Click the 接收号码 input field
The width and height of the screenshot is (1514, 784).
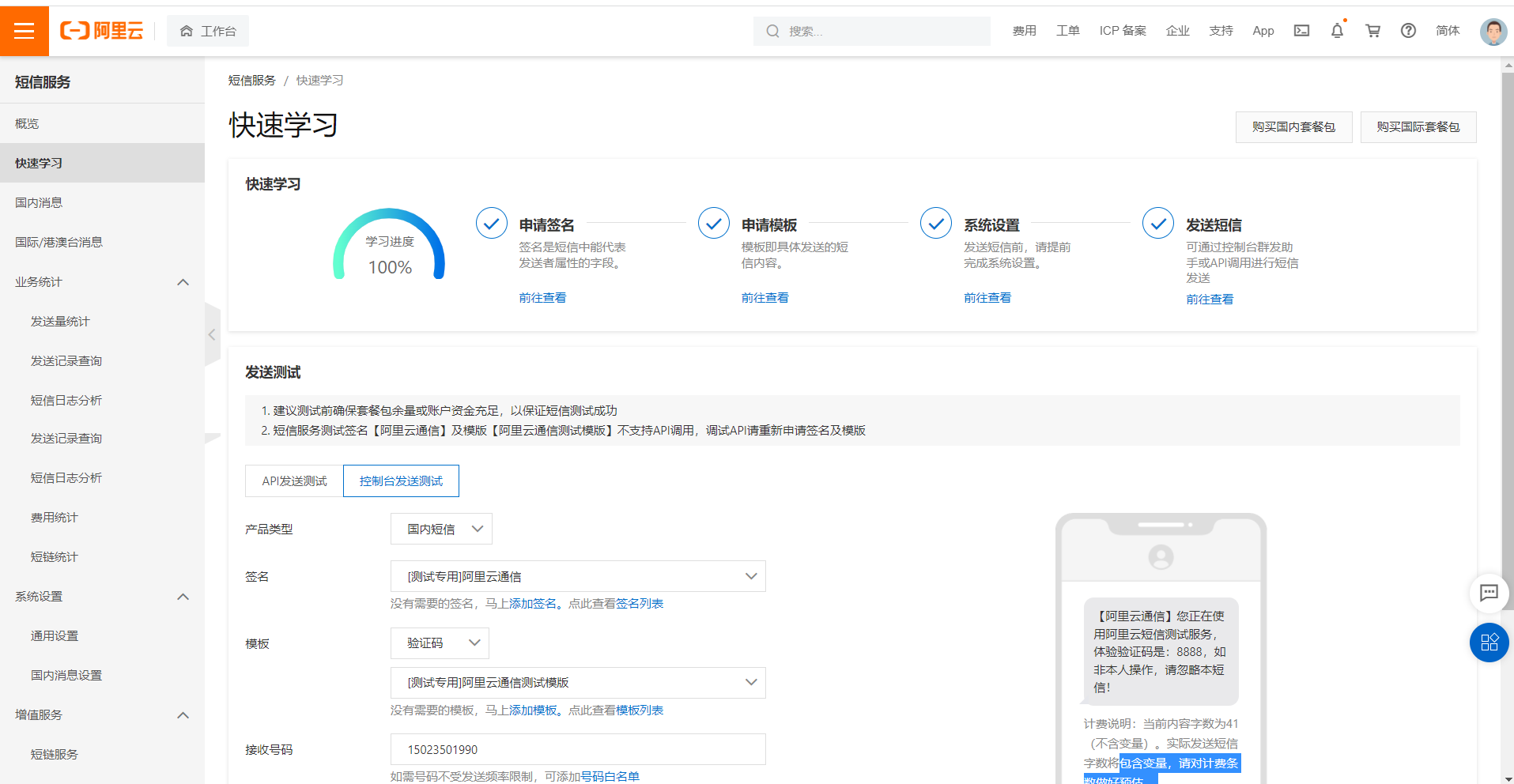pos(578,749)
